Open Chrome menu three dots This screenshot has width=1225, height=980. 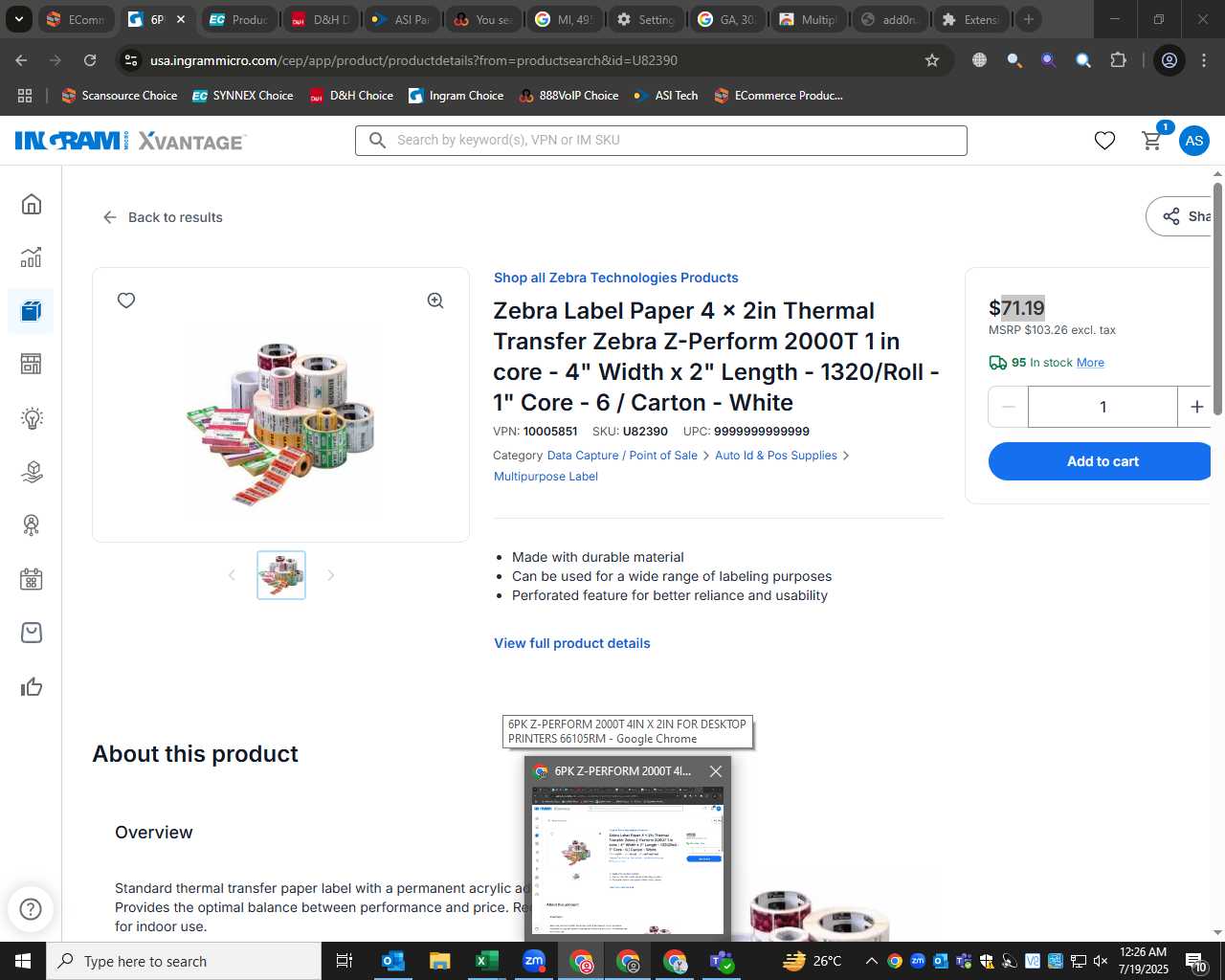click(1203, 60)
